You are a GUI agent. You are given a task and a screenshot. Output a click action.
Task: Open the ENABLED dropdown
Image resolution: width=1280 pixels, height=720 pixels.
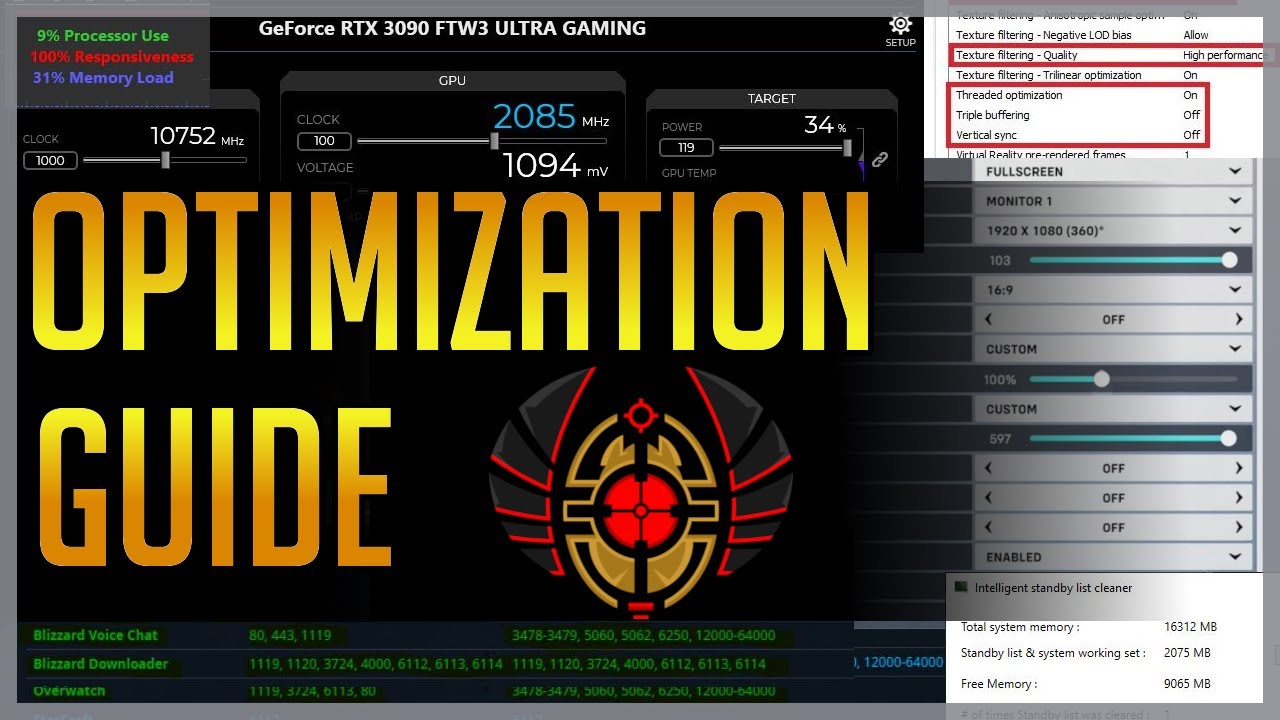[x=1112, y=557]
